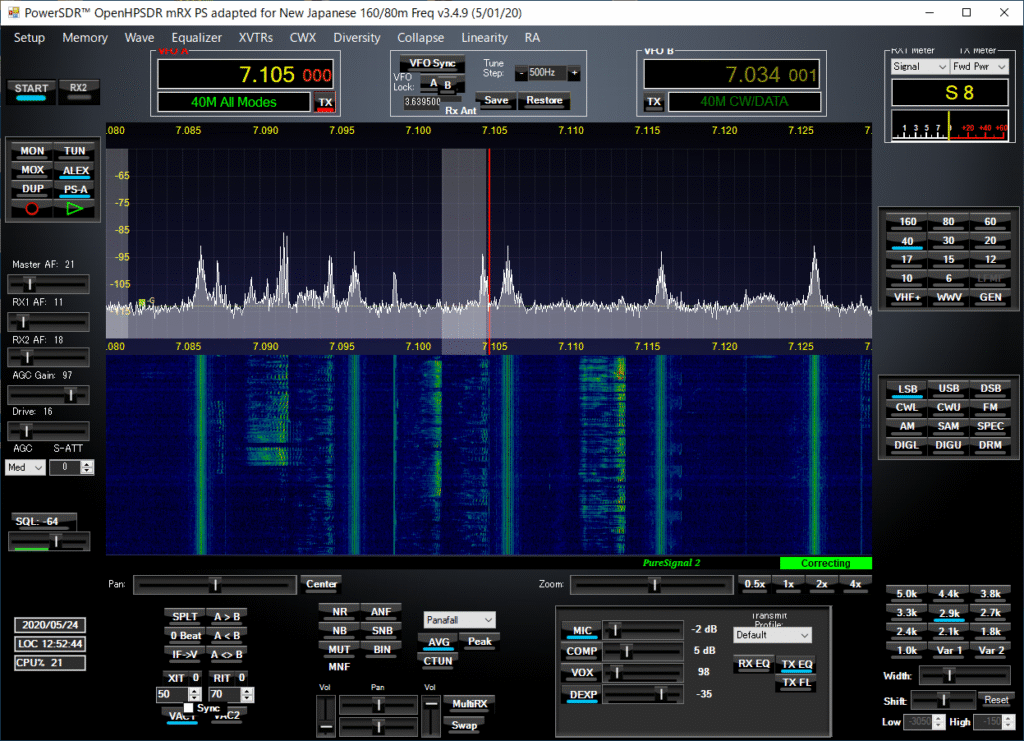The image size is (1024, 741).
Task: Open the Setup menu
Action: click(x=29, y=38)
